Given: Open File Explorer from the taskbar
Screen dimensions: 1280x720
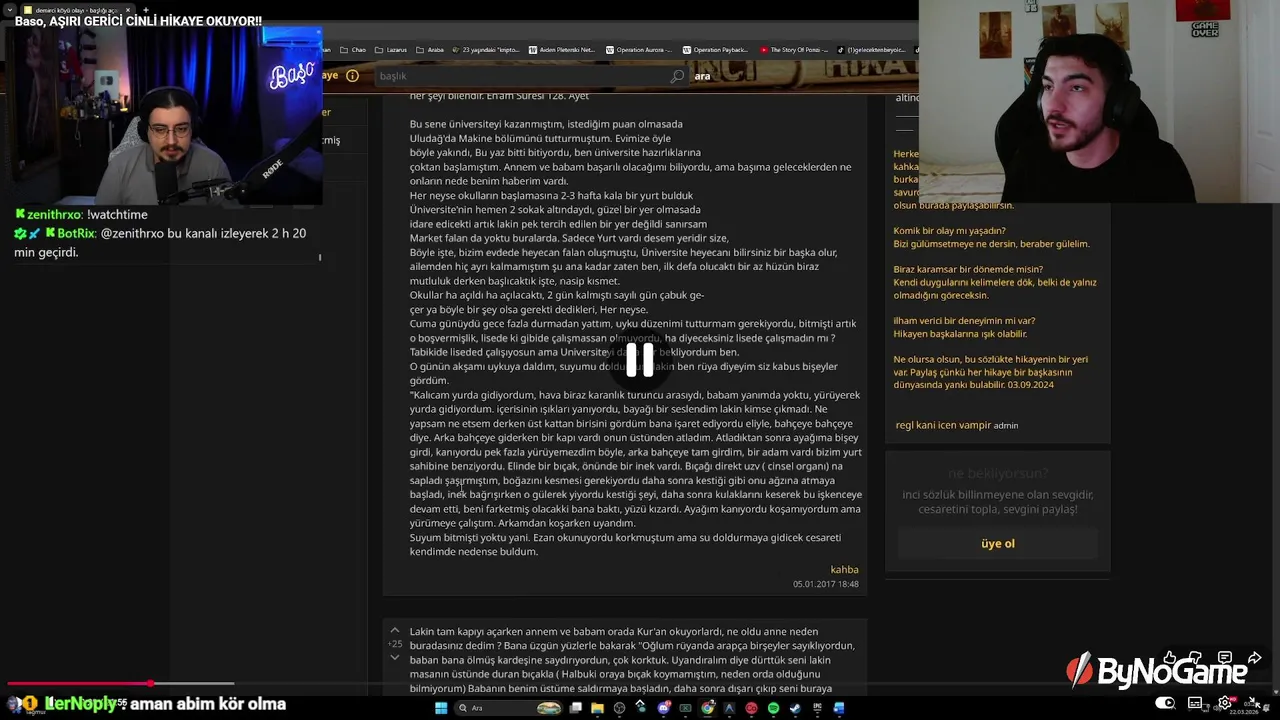Looking at the screenshot, I should [597, 708].
